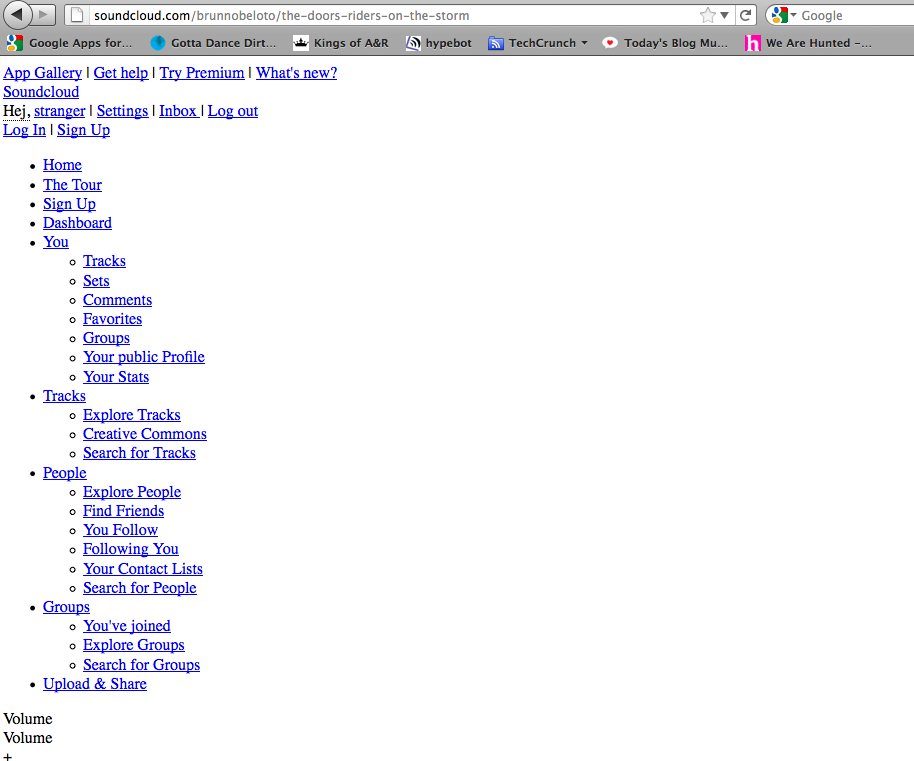Click the Get help link
914x761 pixels.
pos(121,73)
